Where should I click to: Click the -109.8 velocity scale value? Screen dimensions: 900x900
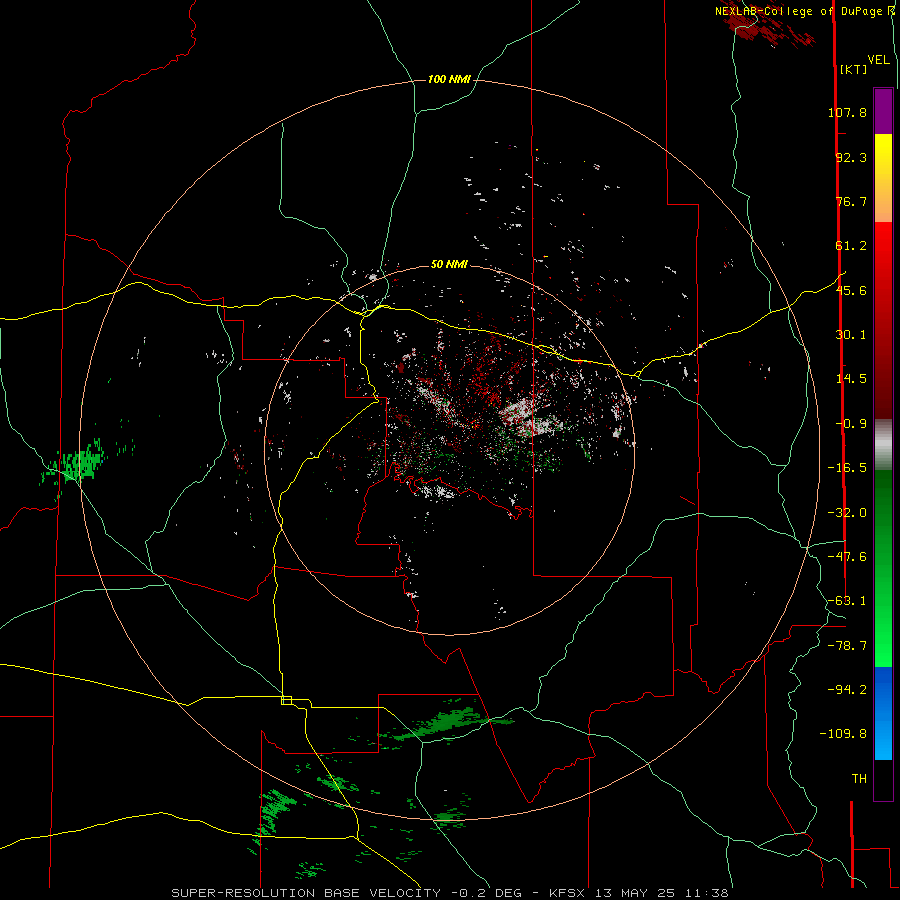[x=843, y=734]
